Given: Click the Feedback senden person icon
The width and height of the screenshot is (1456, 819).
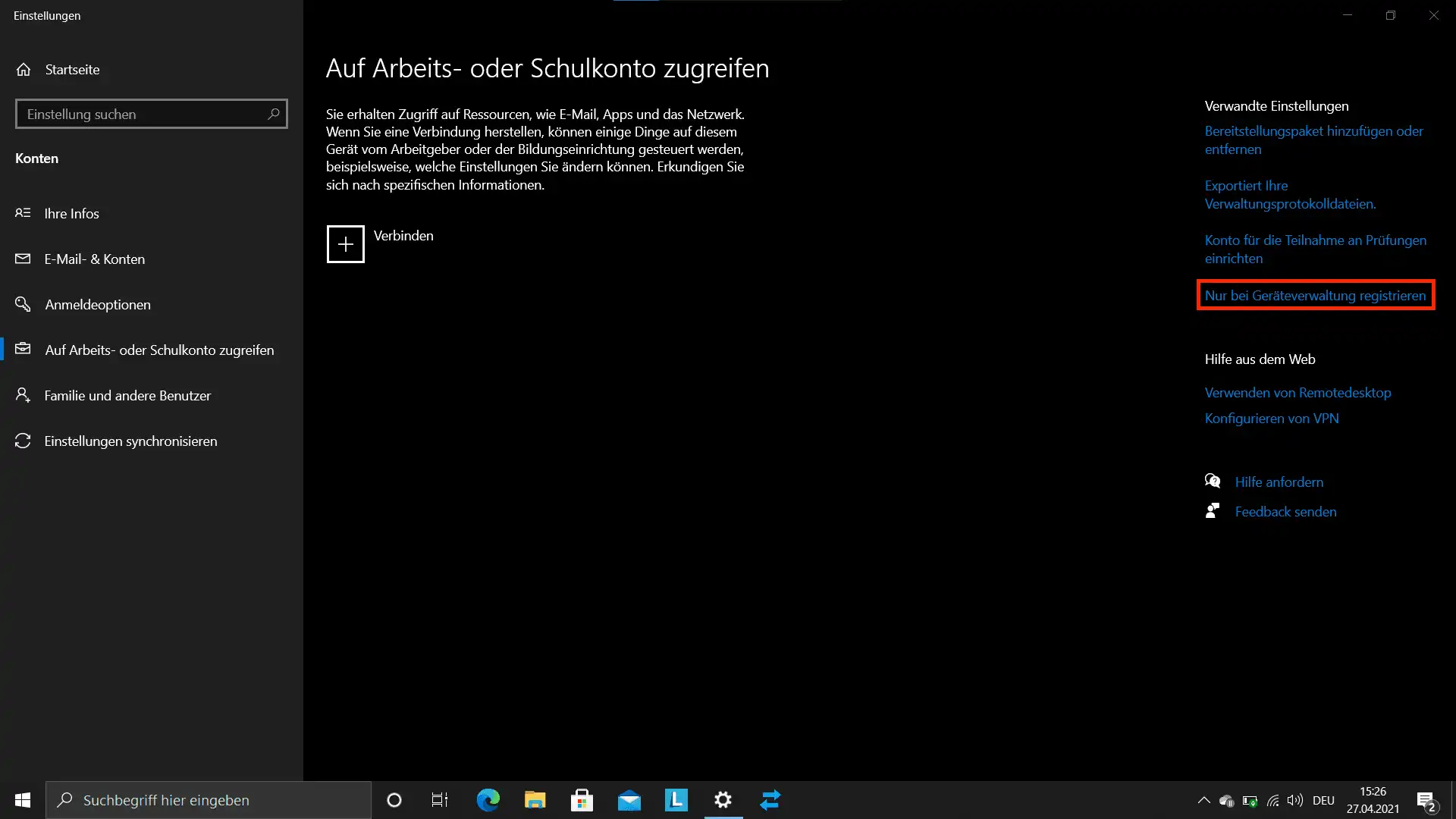Looking at the screenshot, I should (1213, 511).
